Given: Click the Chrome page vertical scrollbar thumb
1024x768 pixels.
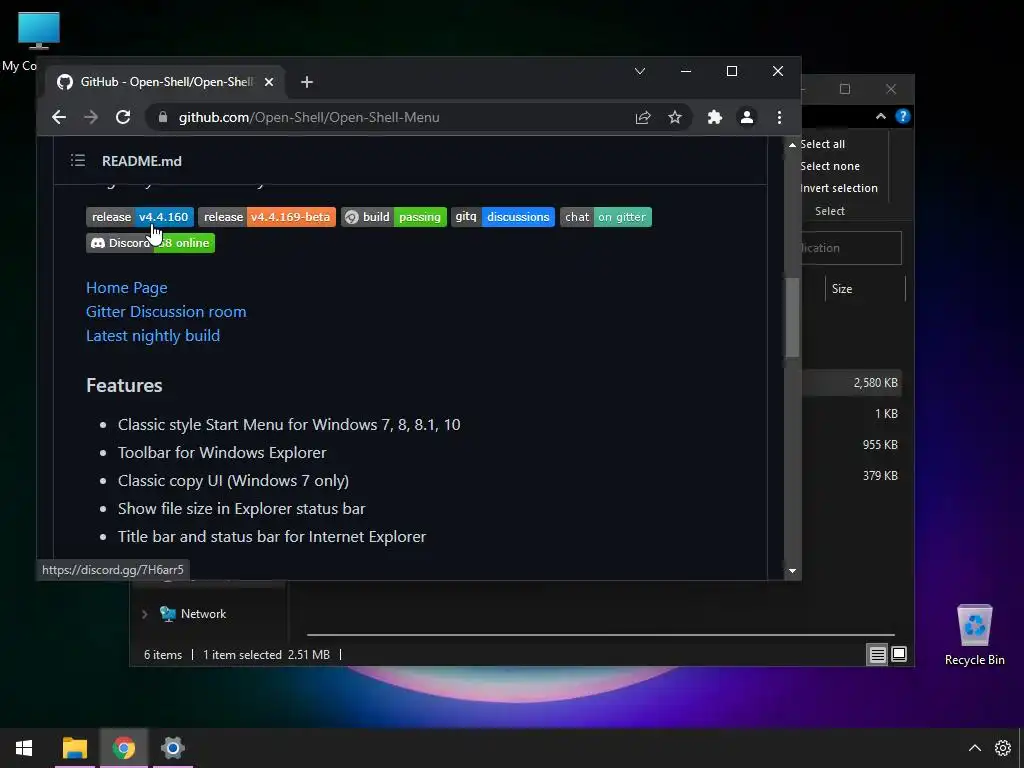Looking at the screenshot, I should [x=792, y=318].
